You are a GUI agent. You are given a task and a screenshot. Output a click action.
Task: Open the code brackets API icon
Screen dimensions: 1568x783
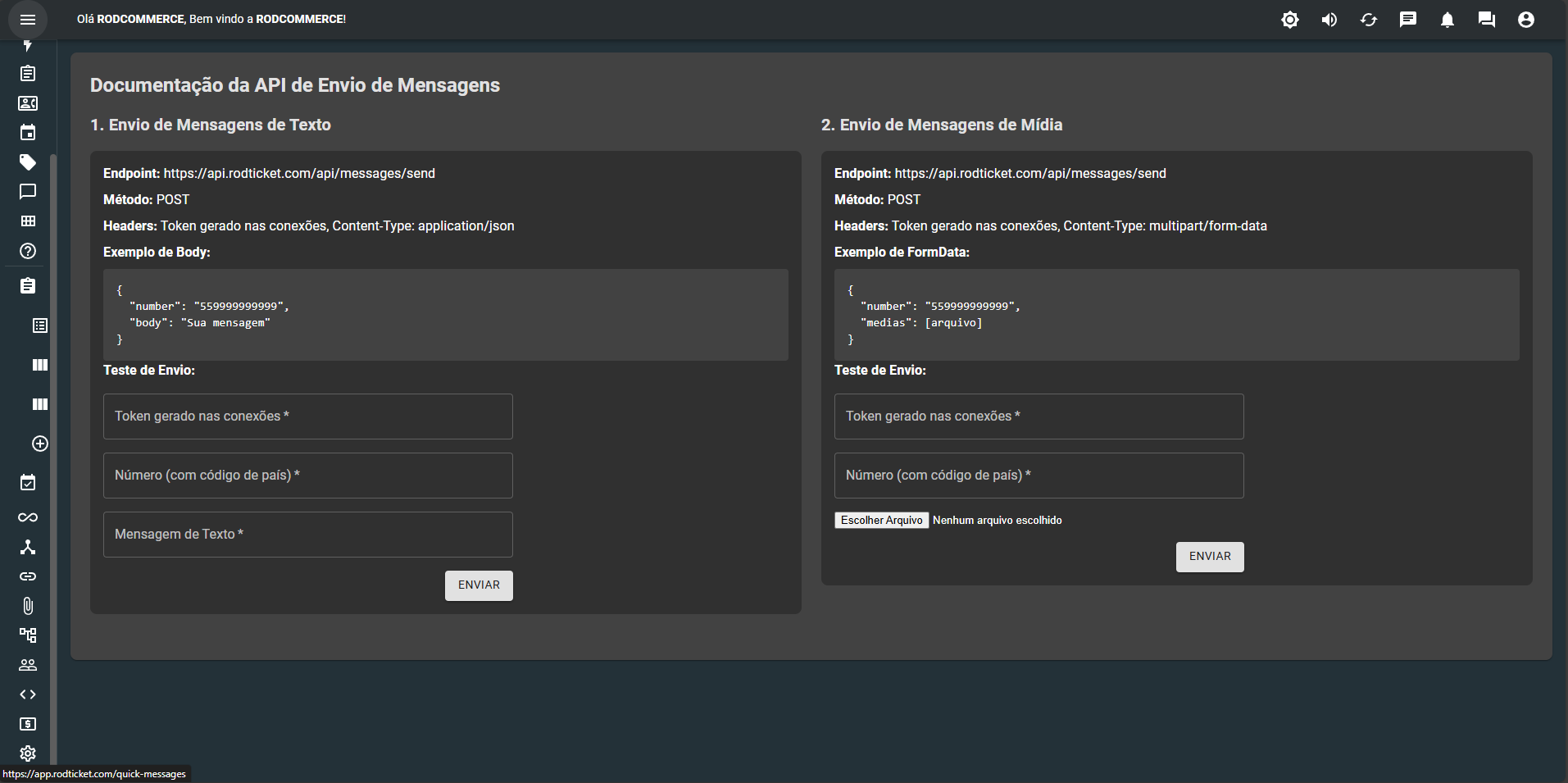click(28, 694)
